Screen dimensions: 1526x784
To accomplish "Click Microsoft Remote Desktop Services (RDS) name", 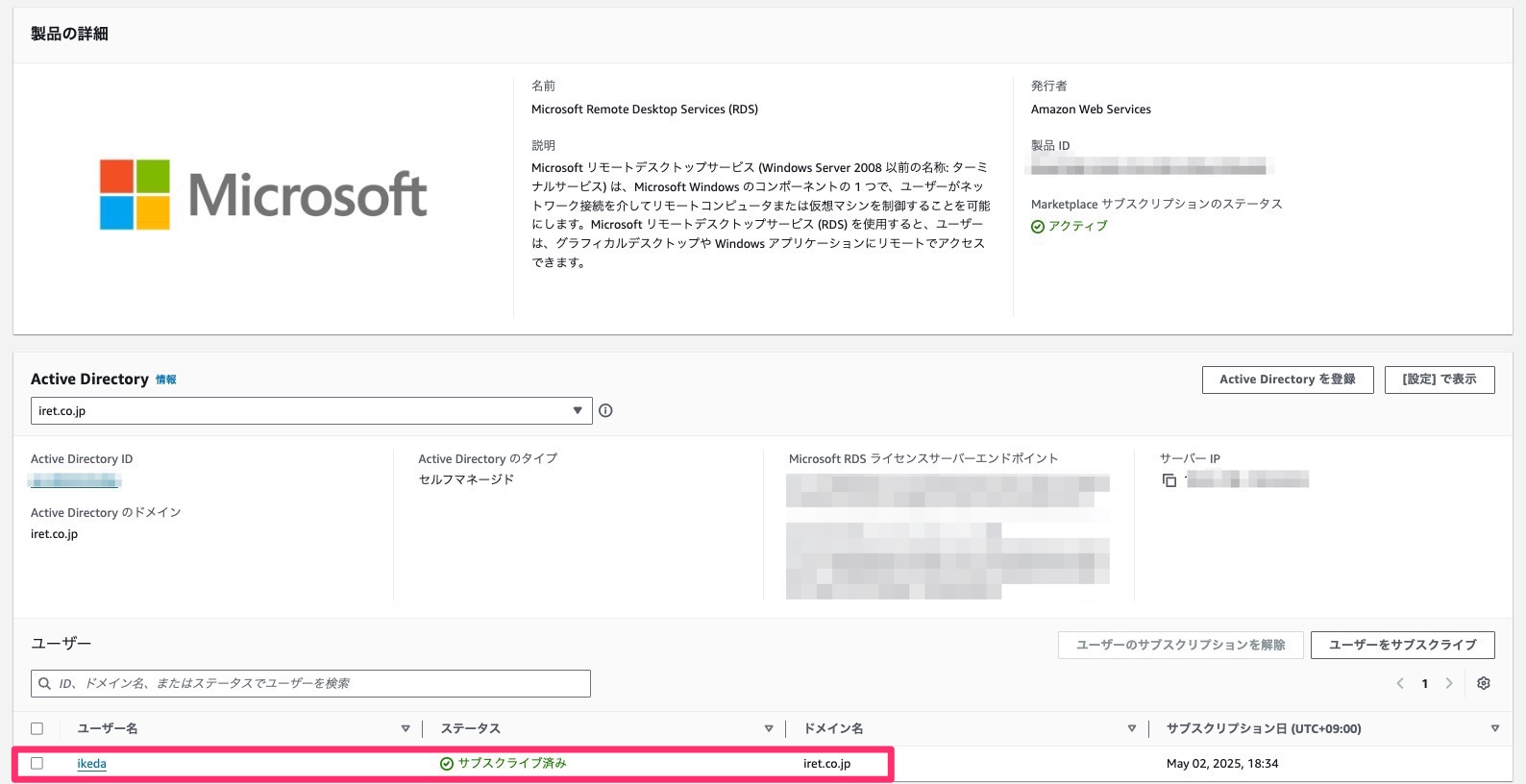I will coord(645,110).
